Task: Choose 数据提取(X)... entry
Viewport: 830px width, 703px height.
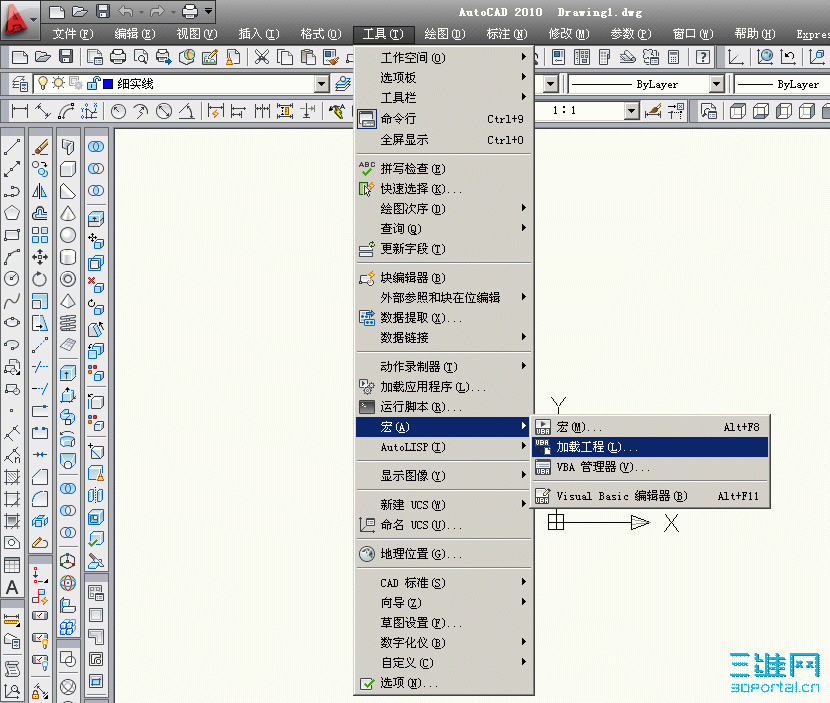Action: click(x=444, y=318)
